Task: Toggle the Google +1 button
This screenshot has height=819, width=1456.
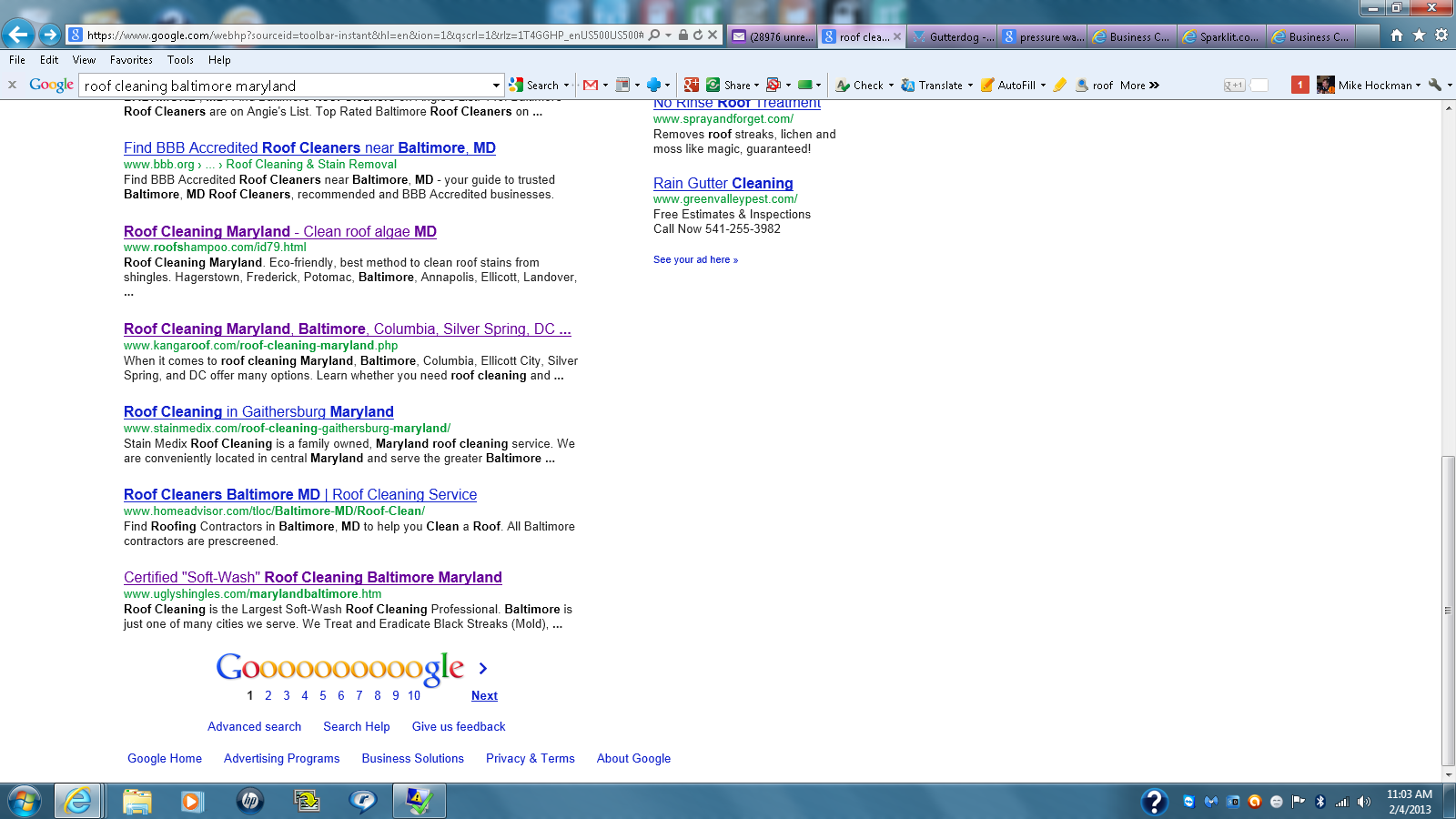Action: tap(1234, 86)
